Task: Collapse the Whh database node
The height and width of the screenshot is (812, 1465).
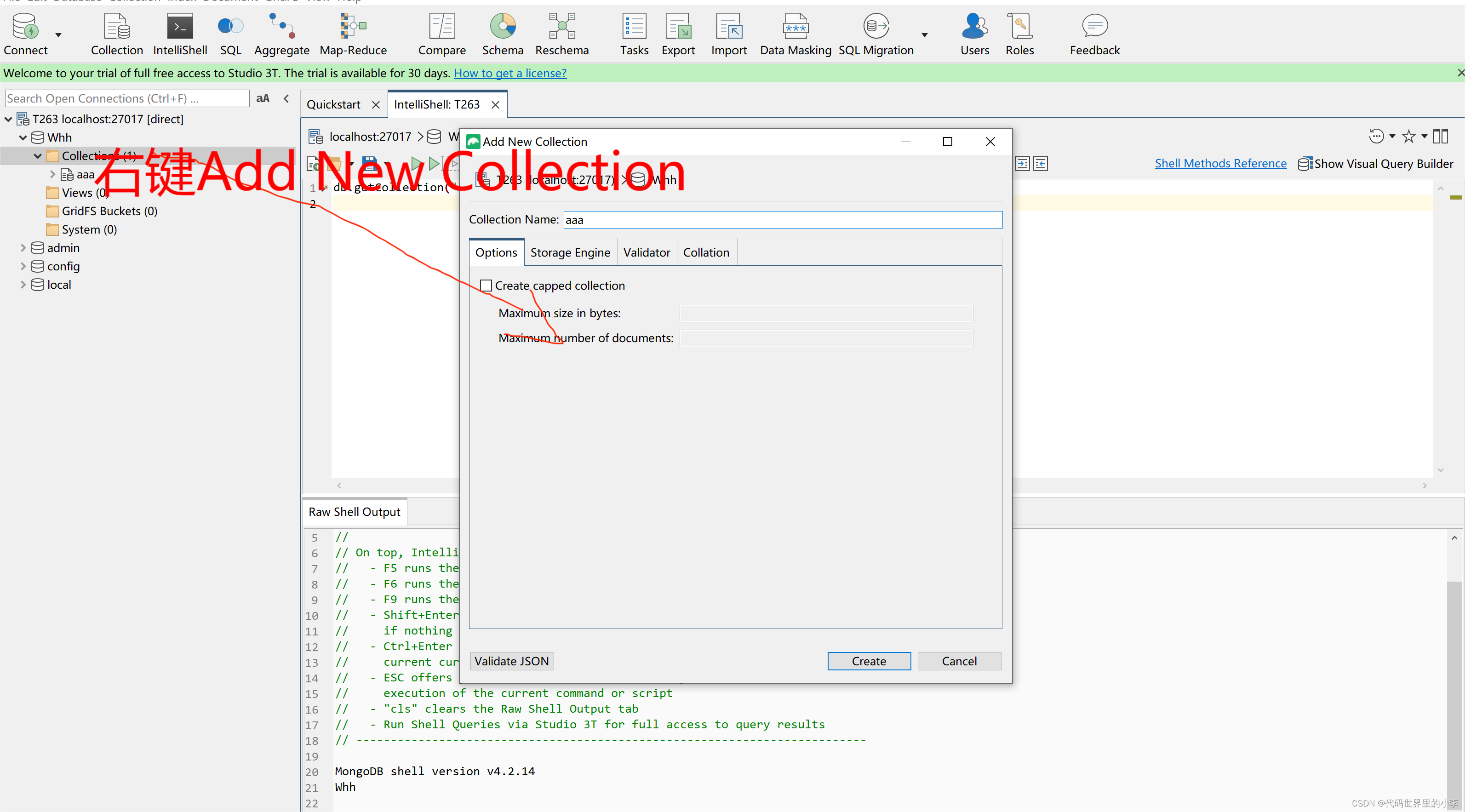Action: click(23, 137)
